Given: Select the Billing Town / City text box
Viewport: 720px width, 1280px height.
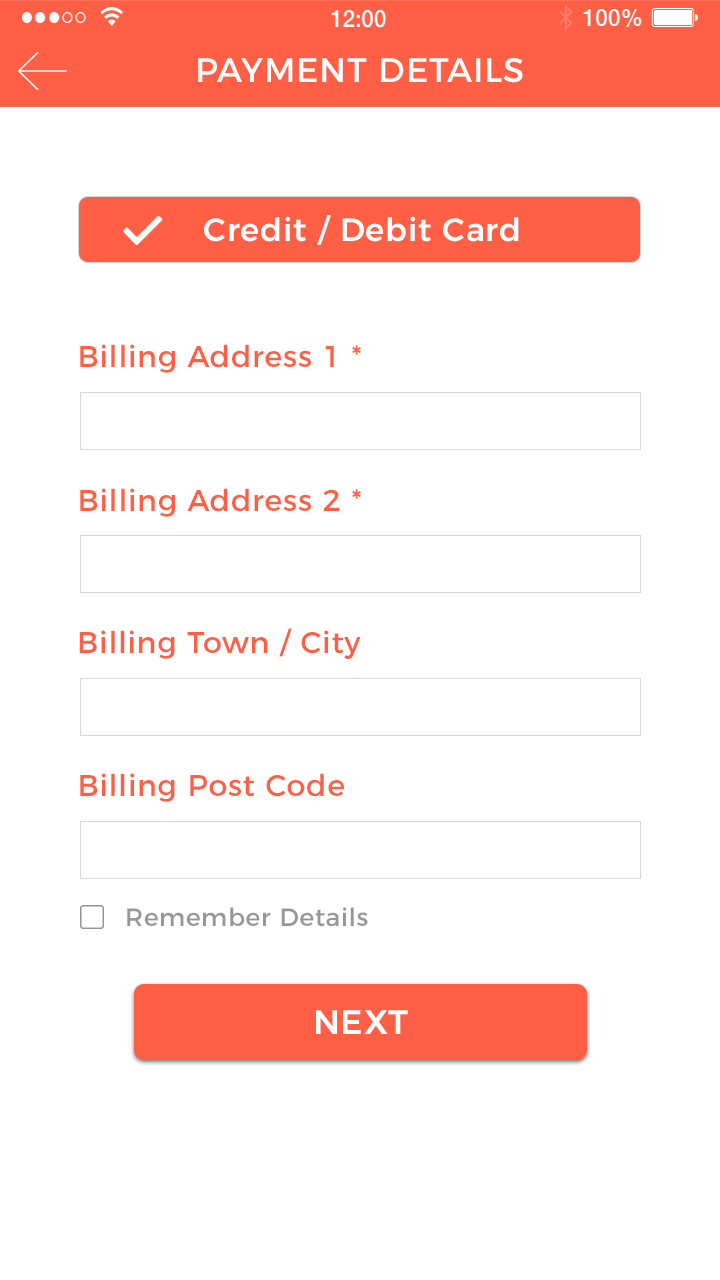Looking at the screenshot, I should tap(360, 707).
